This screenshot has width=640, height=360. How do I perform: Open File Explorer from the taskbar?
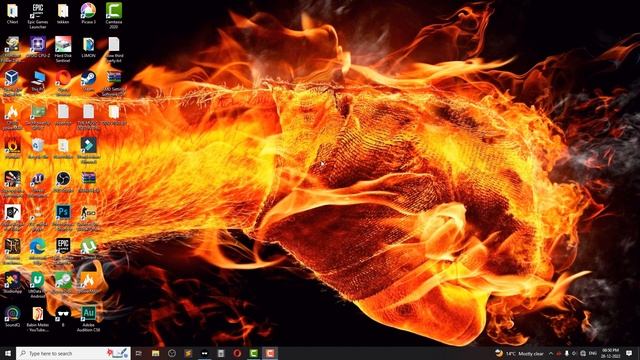pos(156,353)
